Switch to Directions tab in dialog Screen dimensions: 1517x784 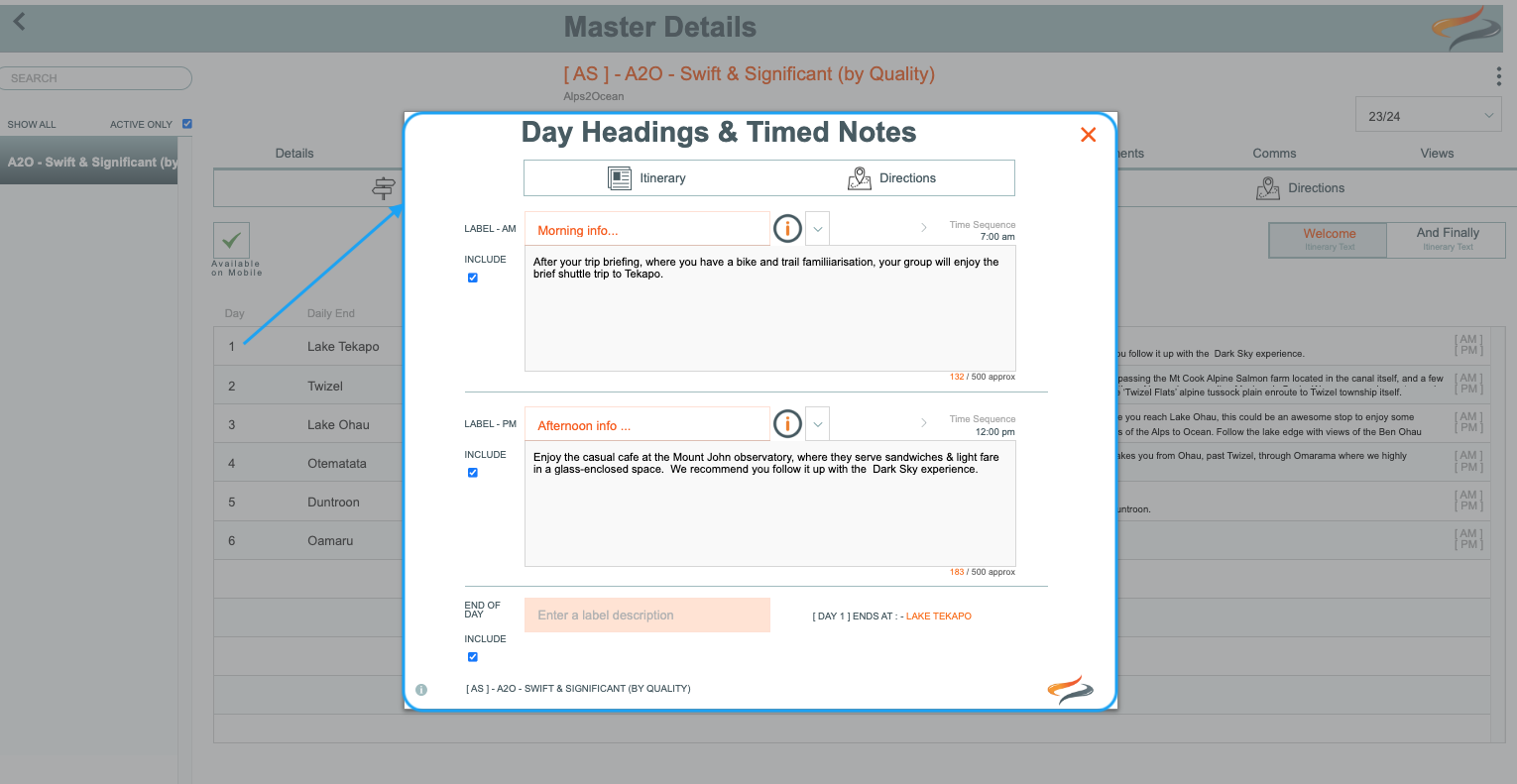coord(892,178)
